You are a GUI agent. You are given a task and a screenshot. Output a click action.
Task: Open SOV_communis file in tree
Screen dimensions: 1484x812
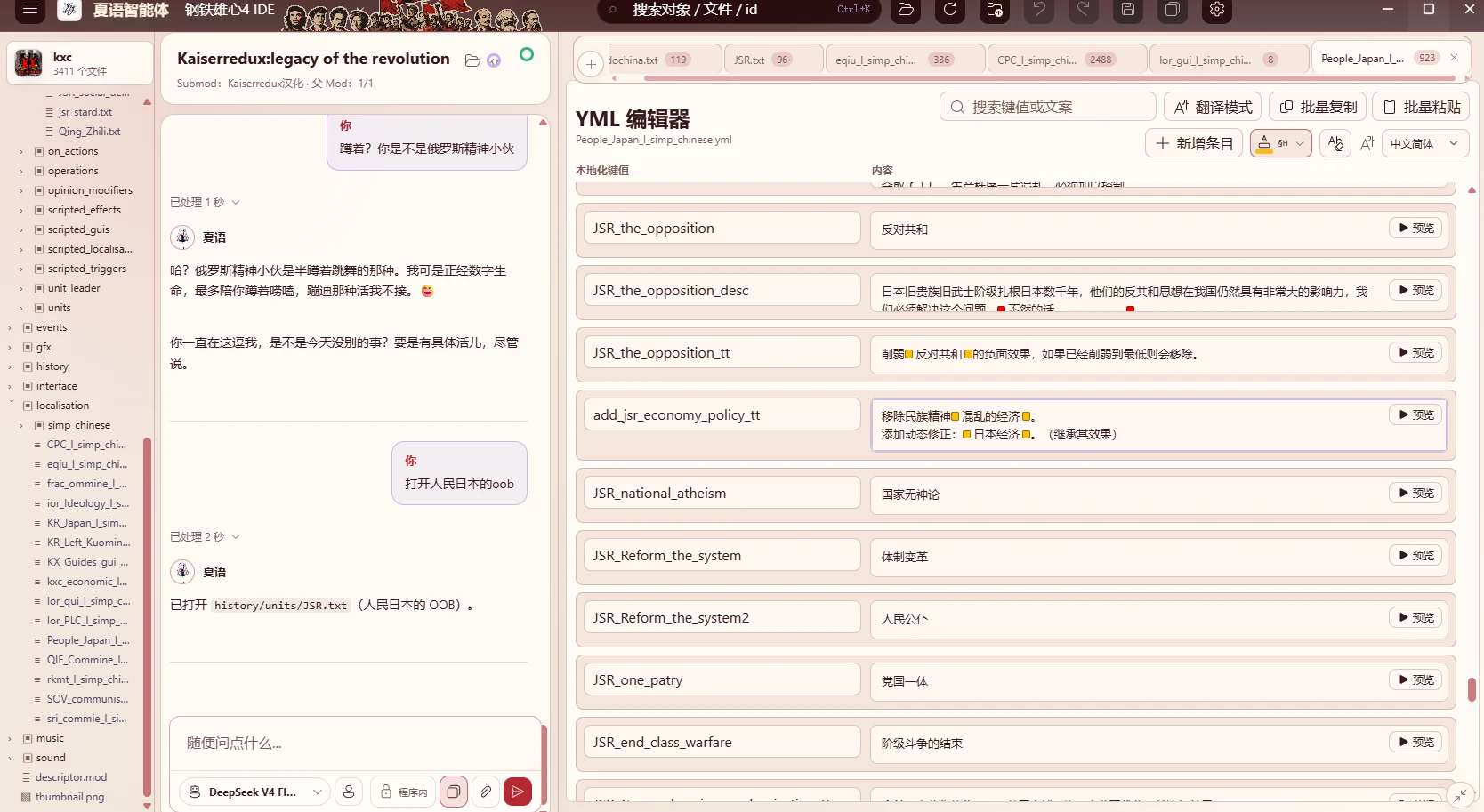point(86,699)
